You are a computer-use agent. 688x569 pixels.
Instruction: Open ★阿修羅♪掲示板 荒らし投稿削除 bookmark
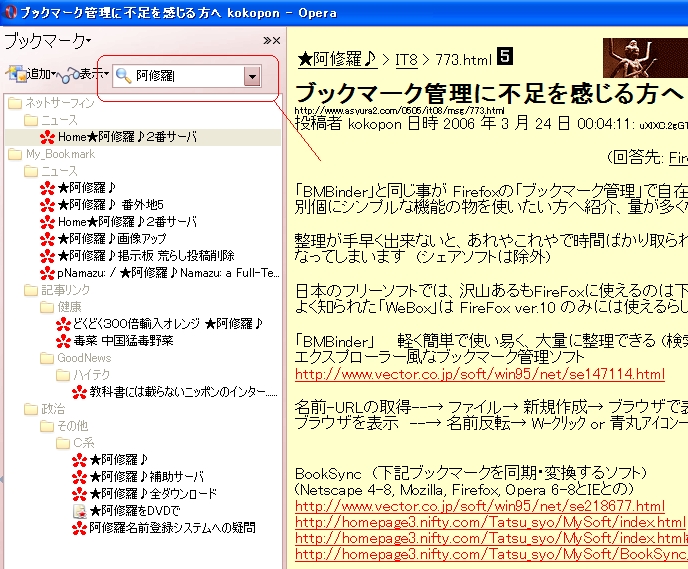(146, 256)
